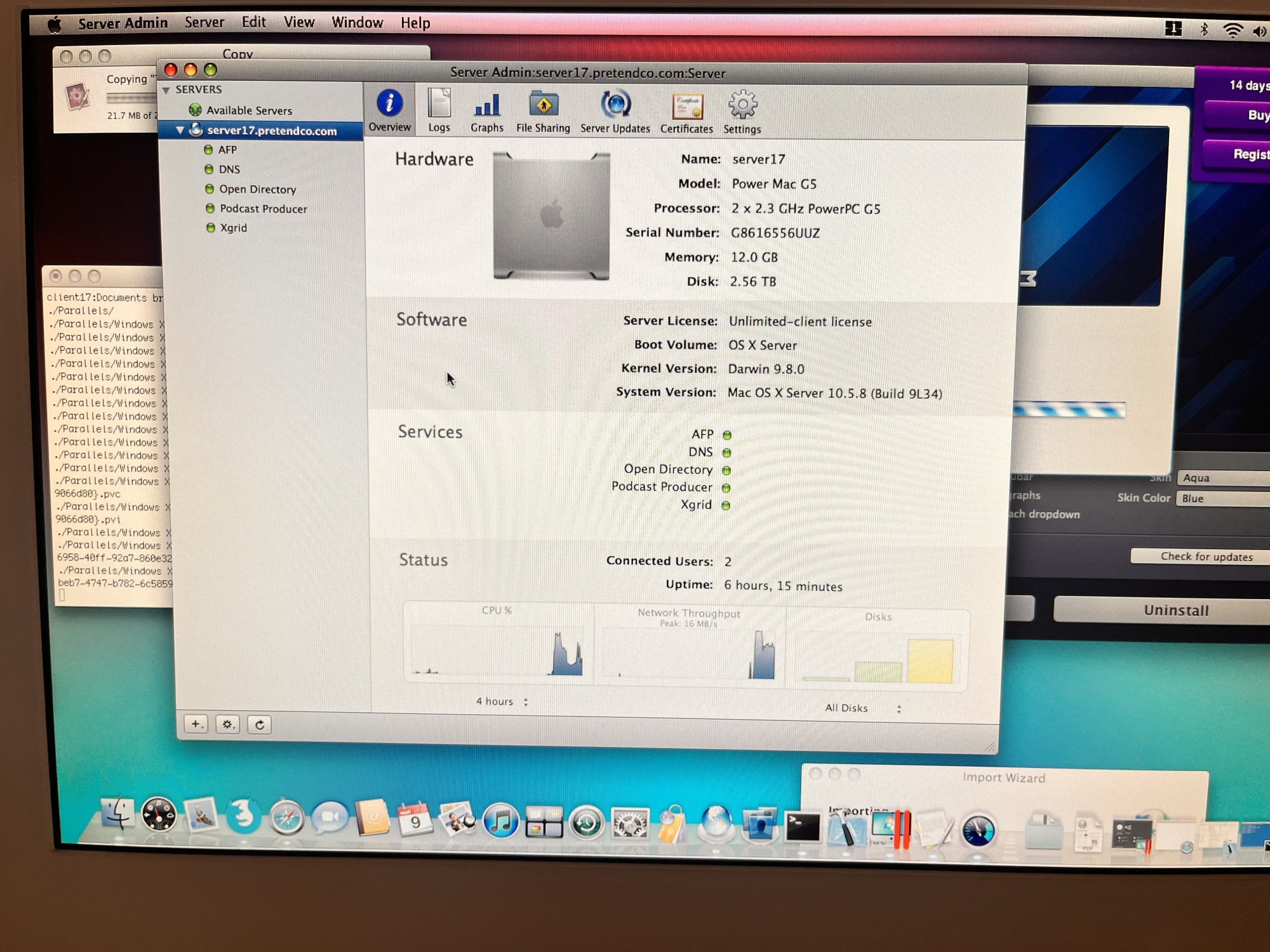Select Open Directory service in sidebar

257,189
